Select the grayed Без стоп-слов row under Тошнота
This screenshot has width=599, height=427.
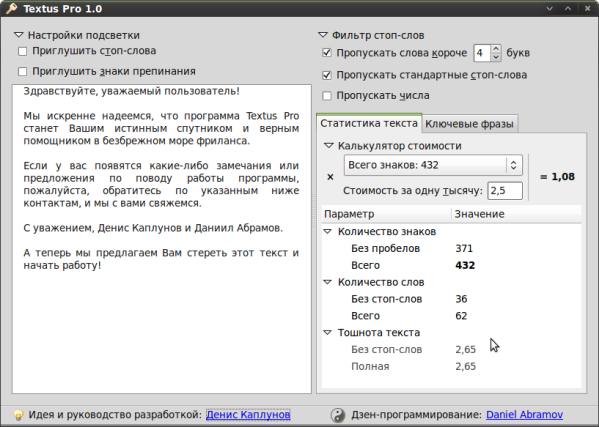click(x=452, y=349)
